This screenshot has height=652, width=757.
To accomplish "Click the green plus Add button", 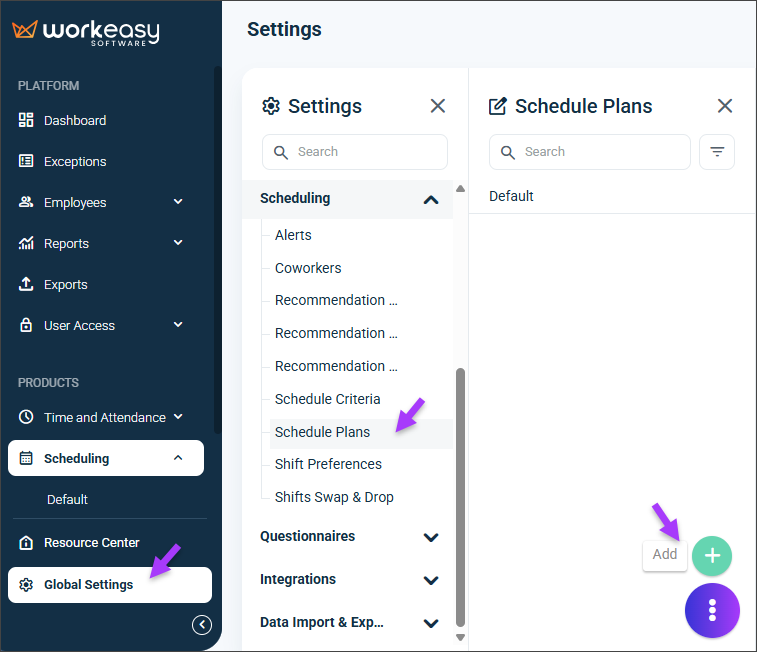I will (712, 555).
